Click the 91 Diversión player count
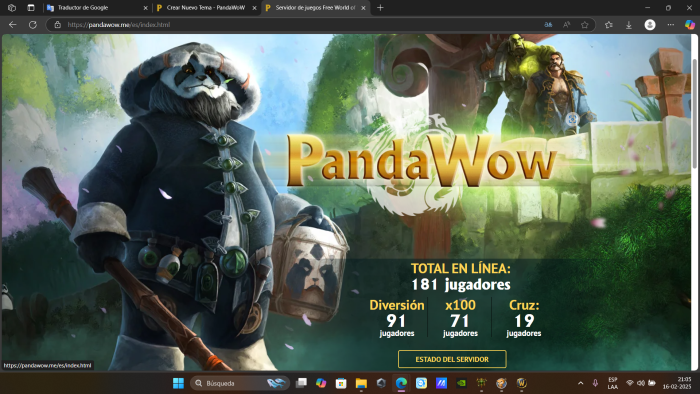 (x=396, y=321)
